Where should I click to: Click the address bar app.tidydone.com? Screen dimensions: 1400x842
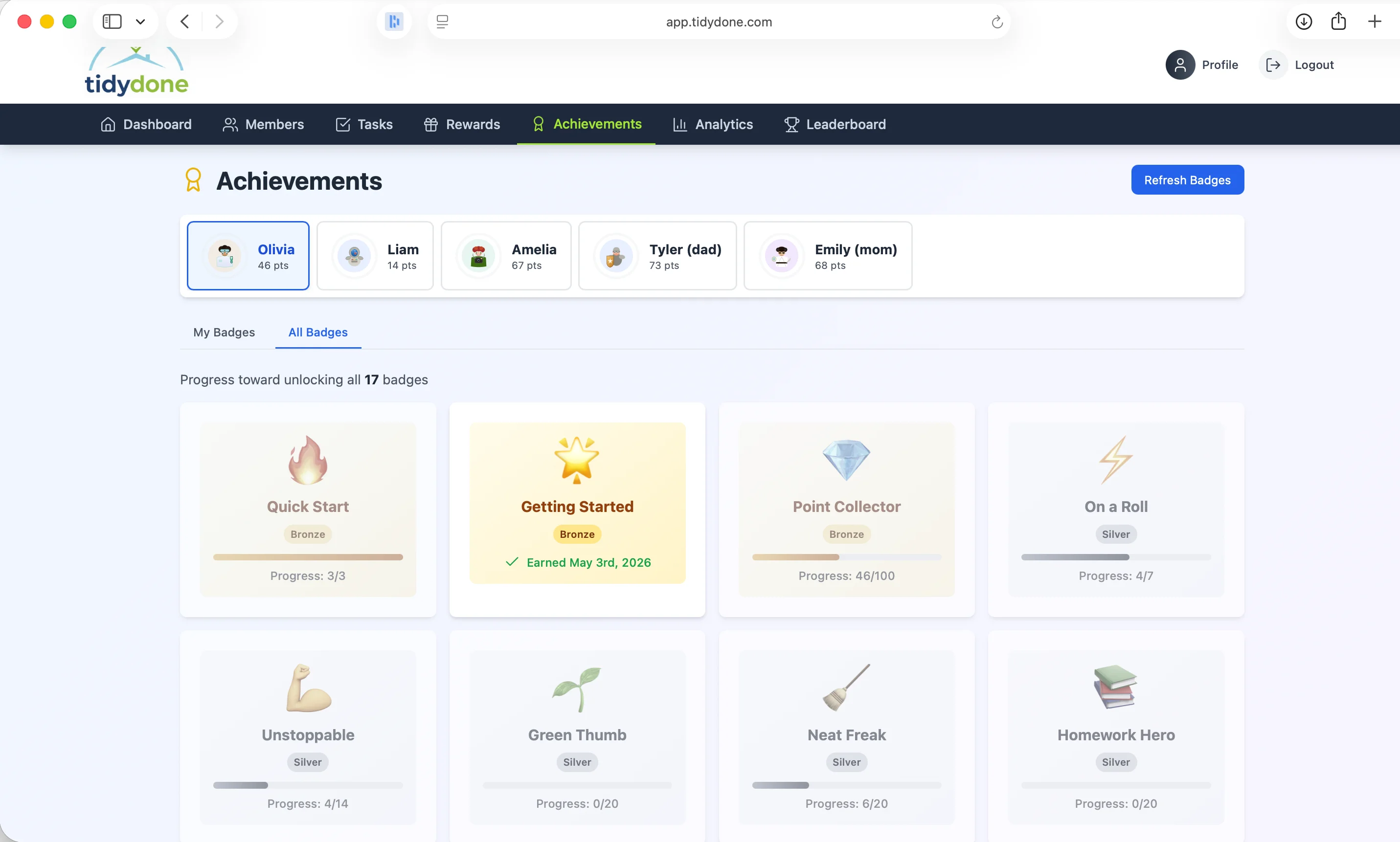(719, 22)
